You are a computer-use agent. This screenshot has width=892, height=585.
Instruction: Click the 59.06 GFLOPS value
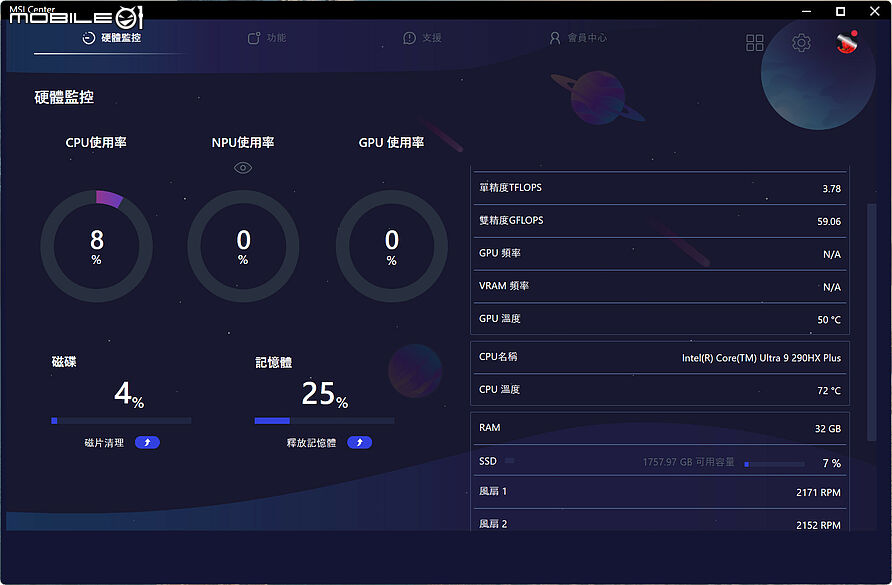829,221
